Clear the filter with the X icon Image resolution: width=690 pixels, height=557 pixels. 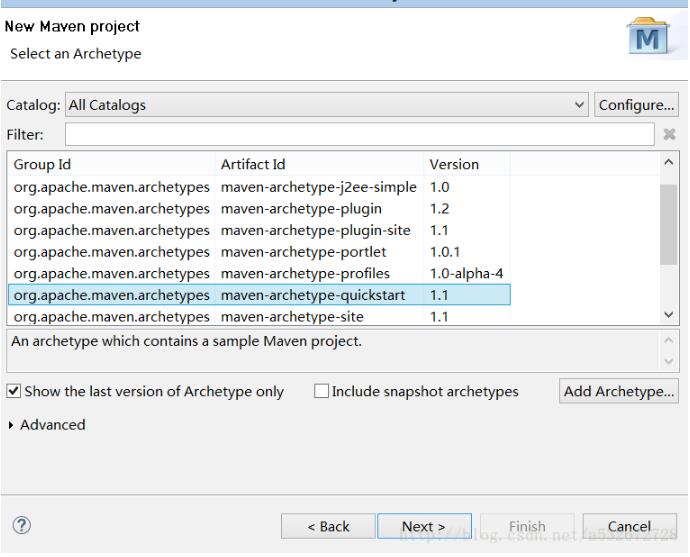[670, 134]
